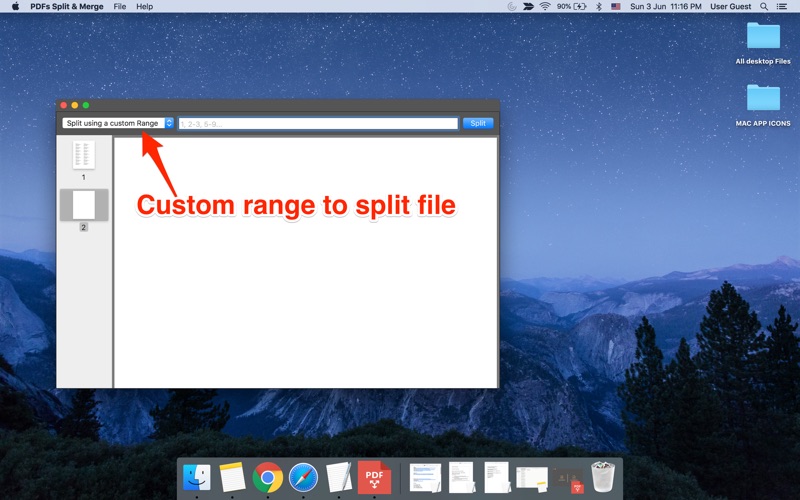This screenshot has height=500, width=800.
Task: Open Google Chrome from the dock
Action: point(267,477)
